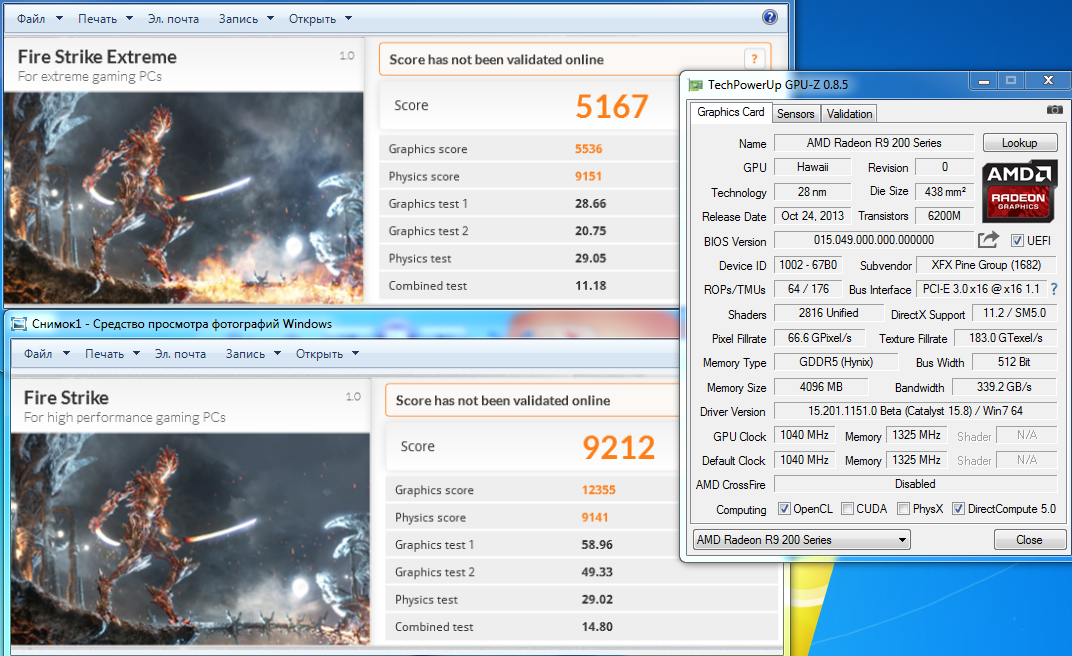Click the Release Date field Oct 24, 2013
The height and width of the screenshot is (656, 1072).
[x=812, y=216]
